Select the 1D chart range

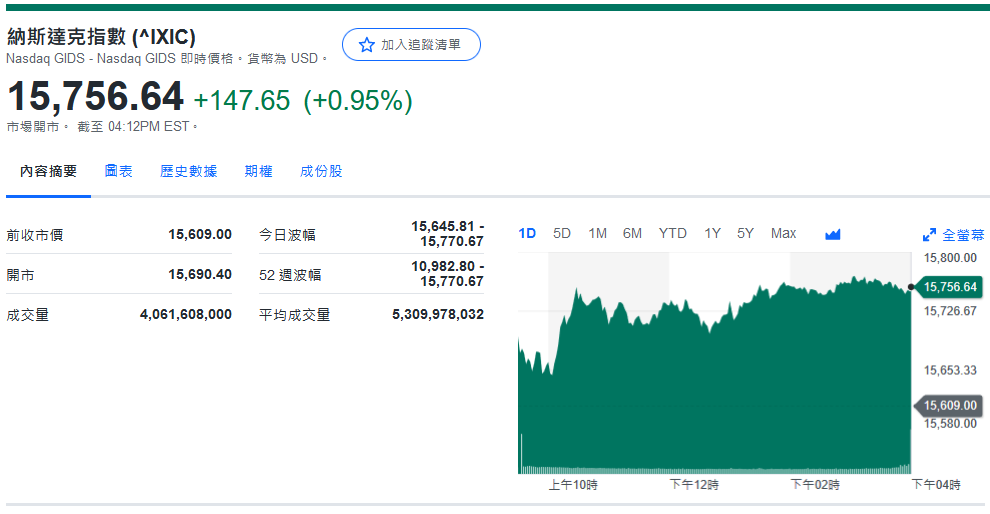point(527,234)
